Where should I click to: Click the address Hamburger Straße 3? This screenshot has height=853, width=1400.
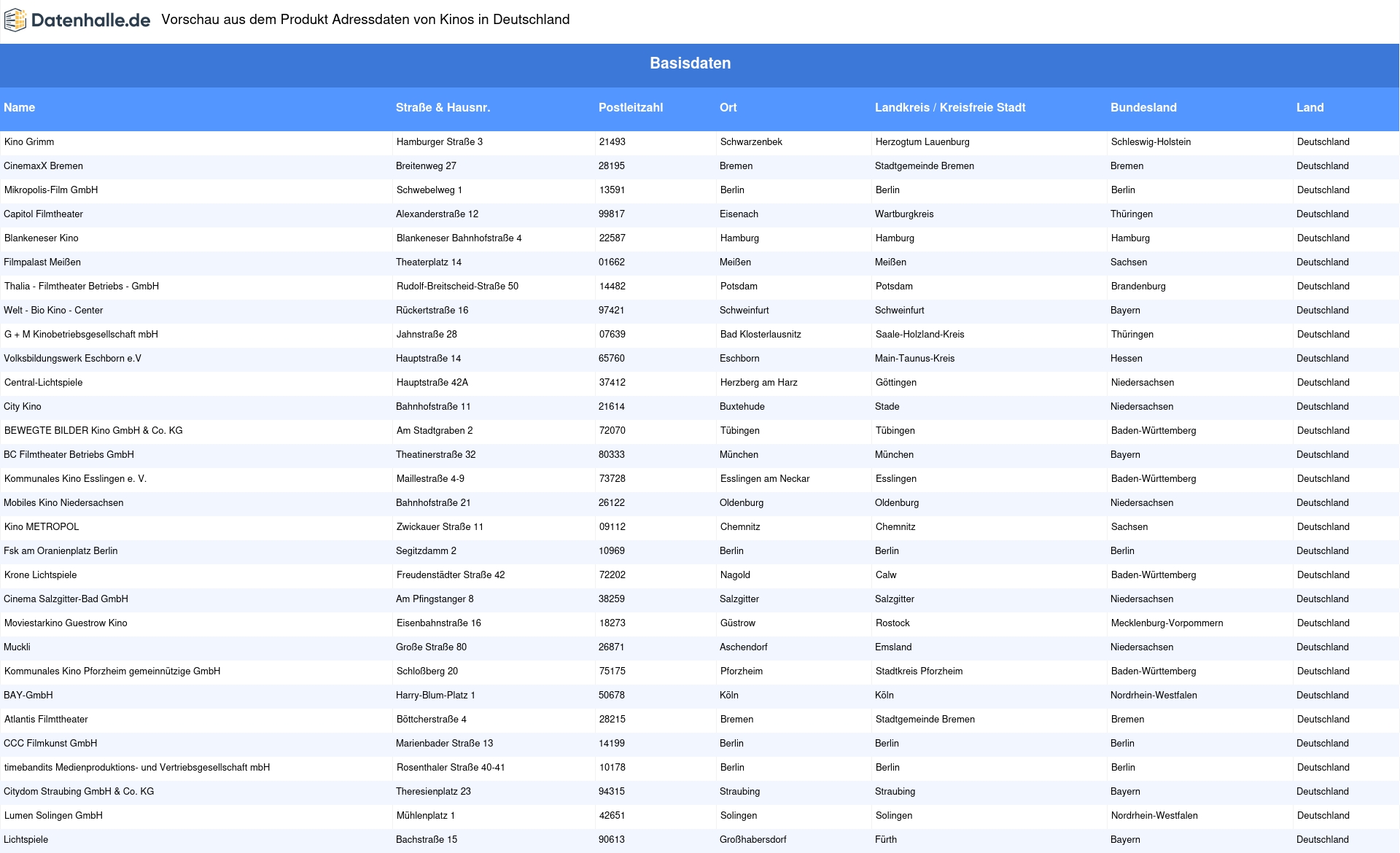(x=440, y=142)
